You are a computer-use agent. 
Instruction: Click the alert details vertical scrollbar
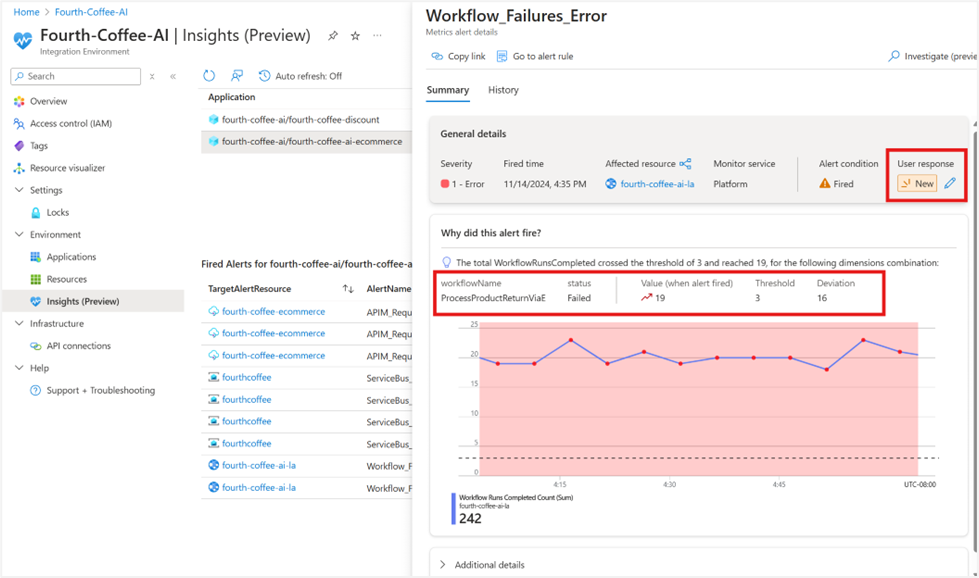pyautogui.click(x=975, y=337)
